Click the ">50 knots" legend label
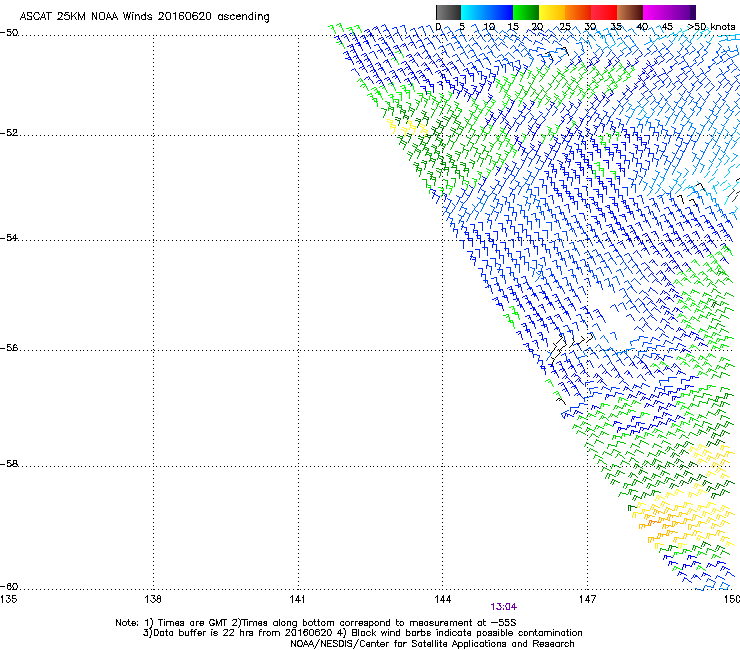 click(711, 27)
